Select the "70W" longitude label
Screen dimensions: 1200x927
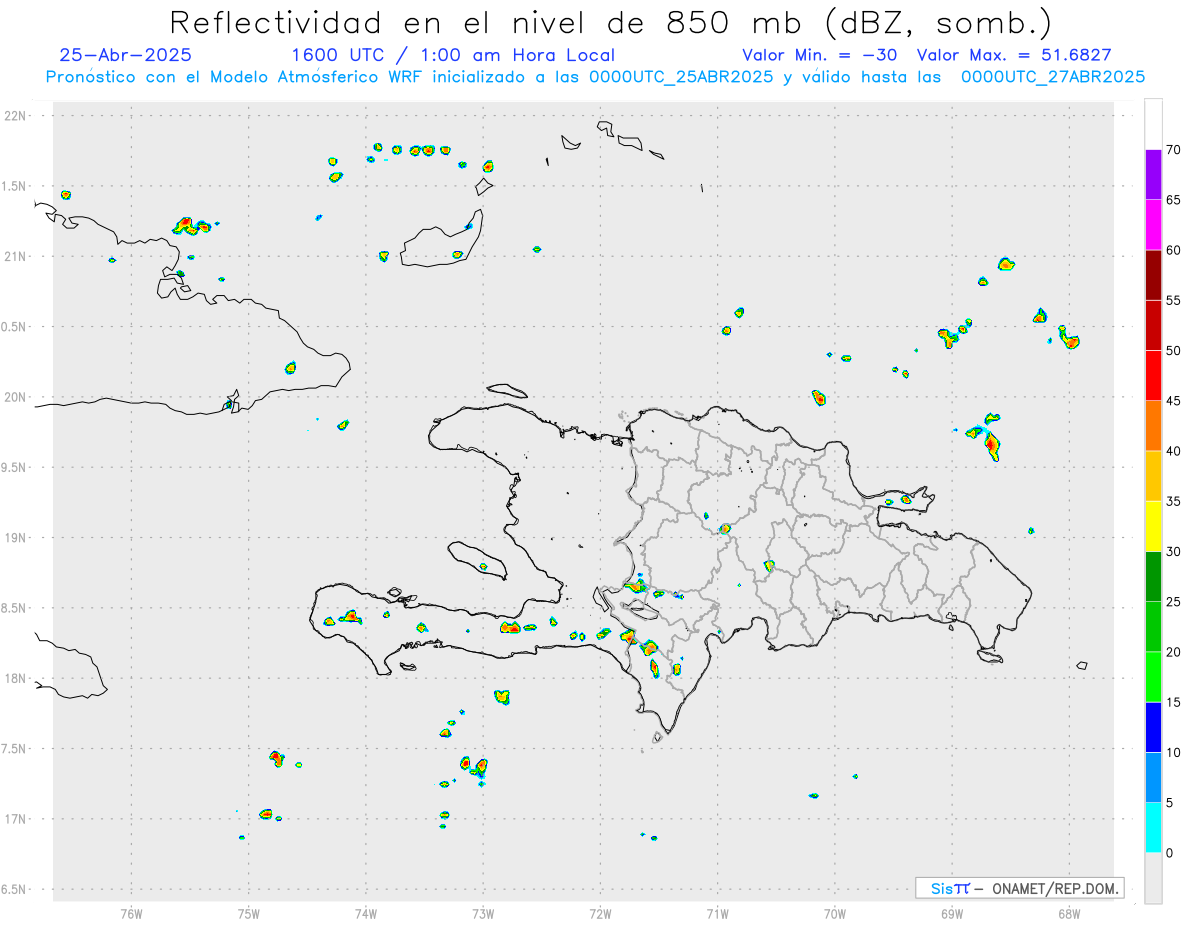coord(834,913)
